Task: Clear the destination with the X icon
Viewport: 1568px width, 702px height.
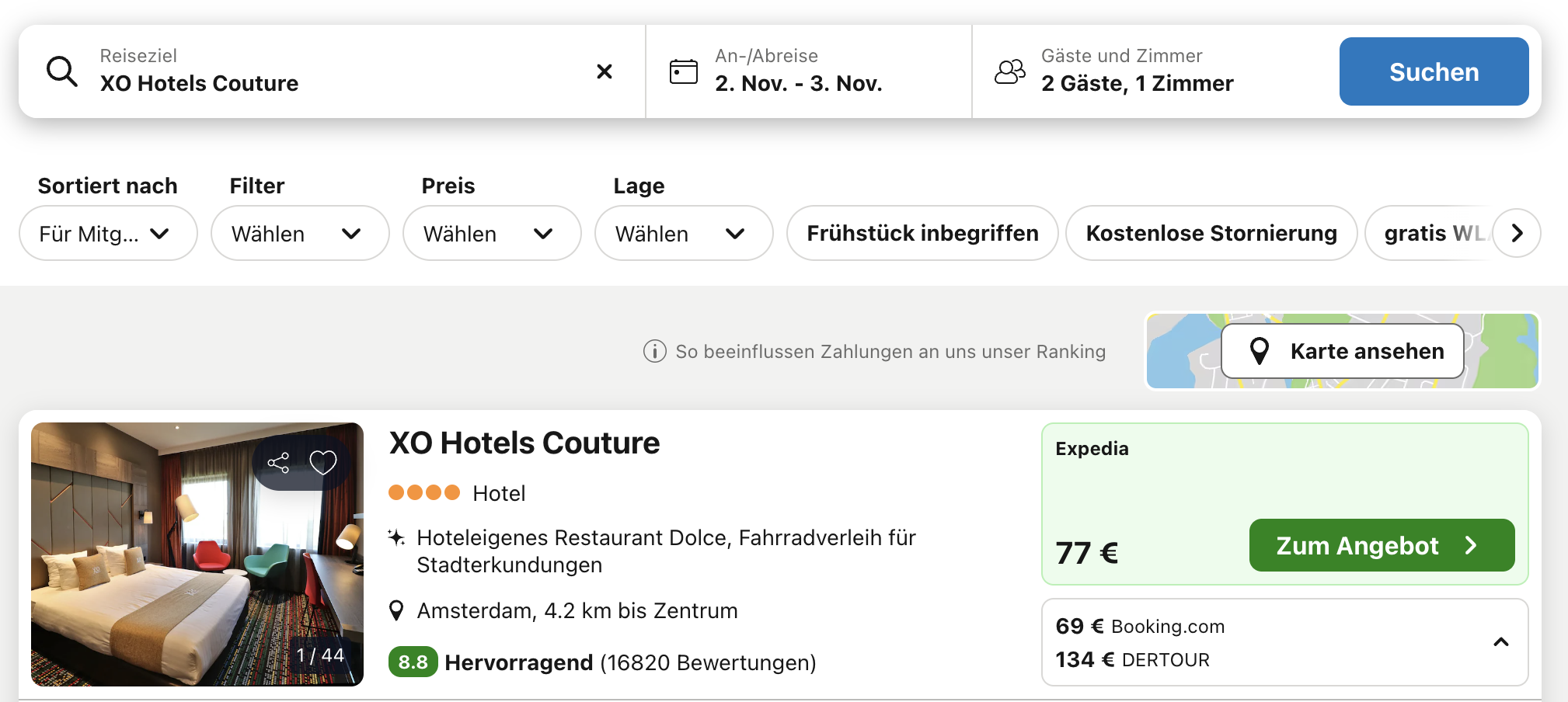Action: 605,71
